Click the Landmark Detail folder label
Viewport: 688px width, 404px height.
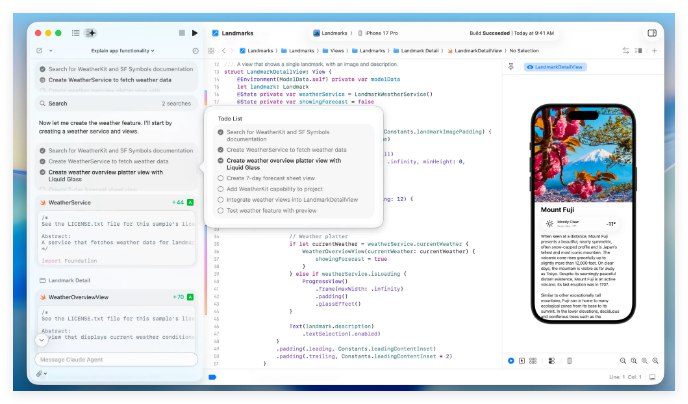tap(65, 280)
